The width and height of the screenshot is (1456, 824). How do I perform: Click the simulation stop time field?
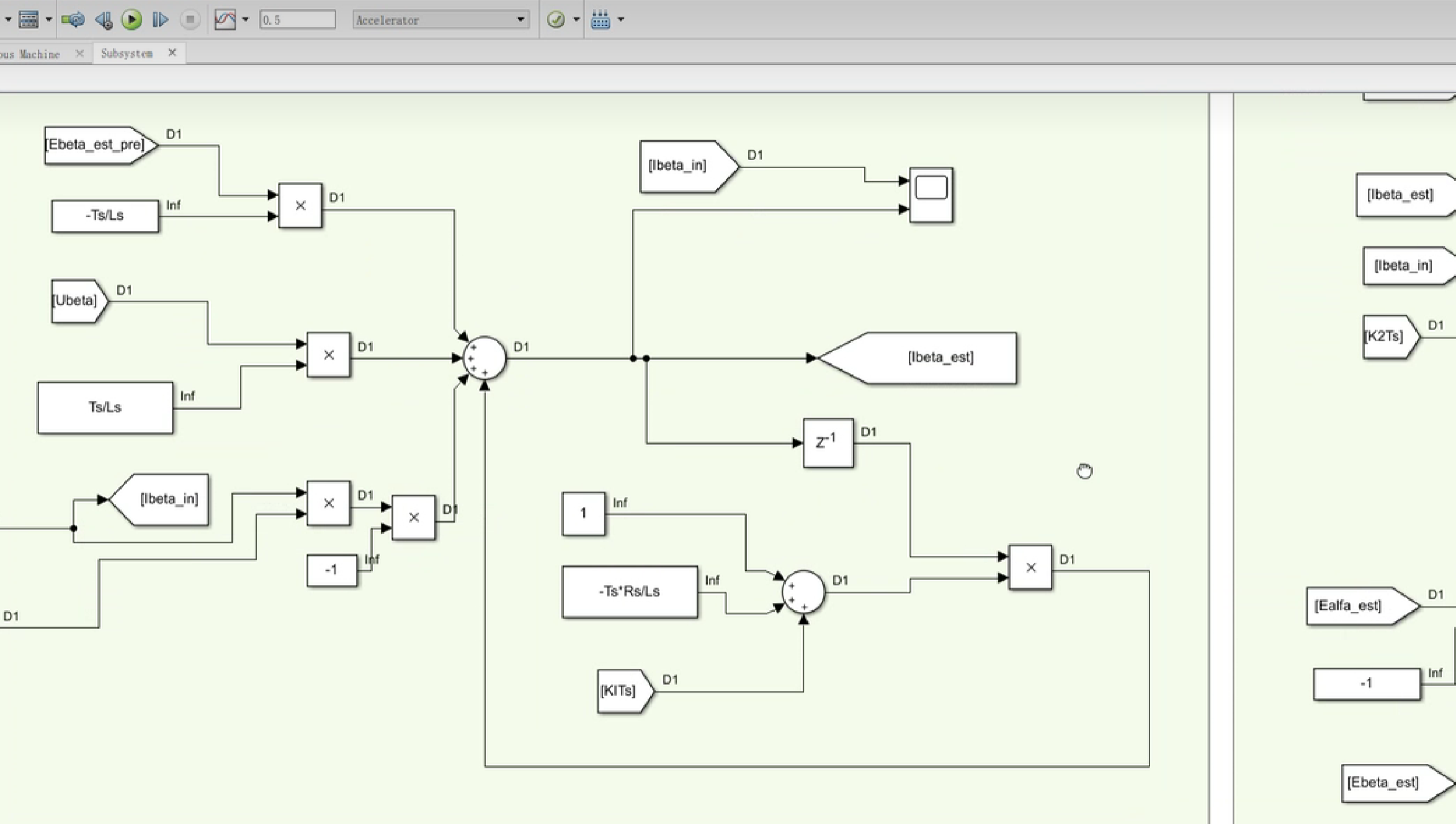point(297,20)
